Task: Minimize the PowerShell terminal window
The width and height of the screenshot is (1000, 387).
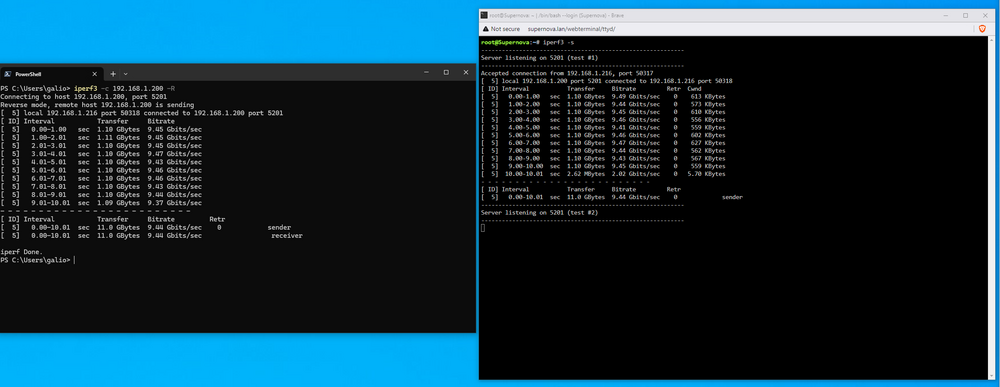Action: 427,73
